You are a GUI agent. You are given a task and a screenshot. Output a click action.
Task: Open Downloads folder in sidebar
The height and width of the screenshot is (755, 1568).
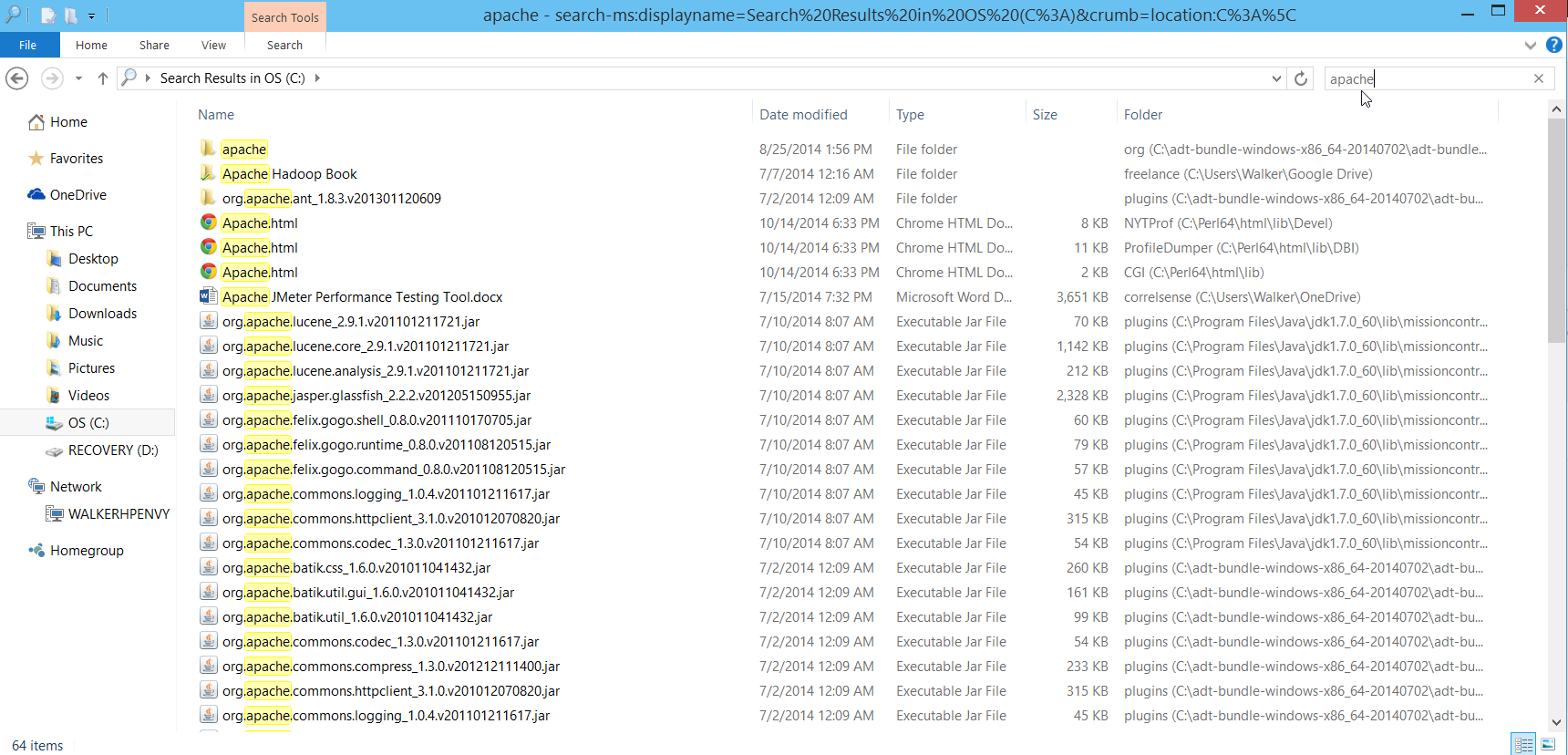pos(102,314)
